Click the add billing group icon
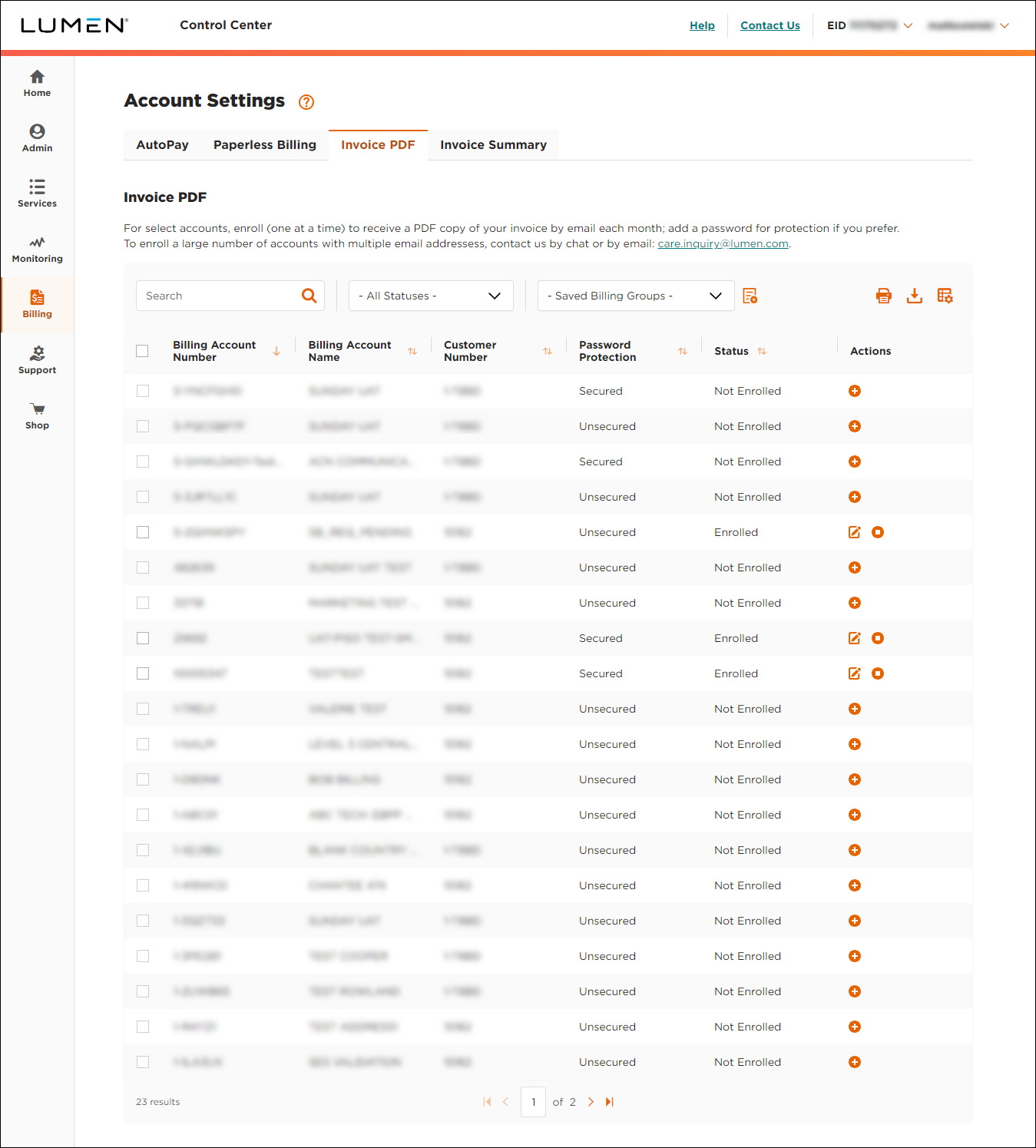The height and width of the screenshot is (1148, 1036). coord(750,296)
